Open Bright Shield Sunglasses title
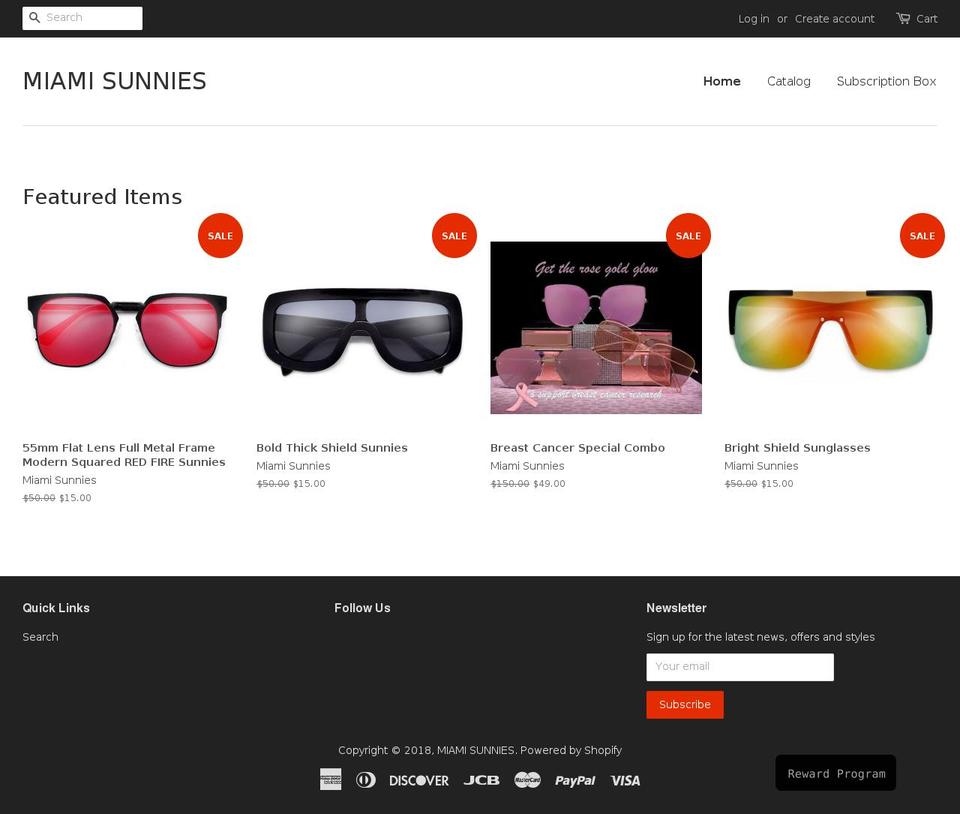This screenshot has width=960, height=814. tap(797, 448)
